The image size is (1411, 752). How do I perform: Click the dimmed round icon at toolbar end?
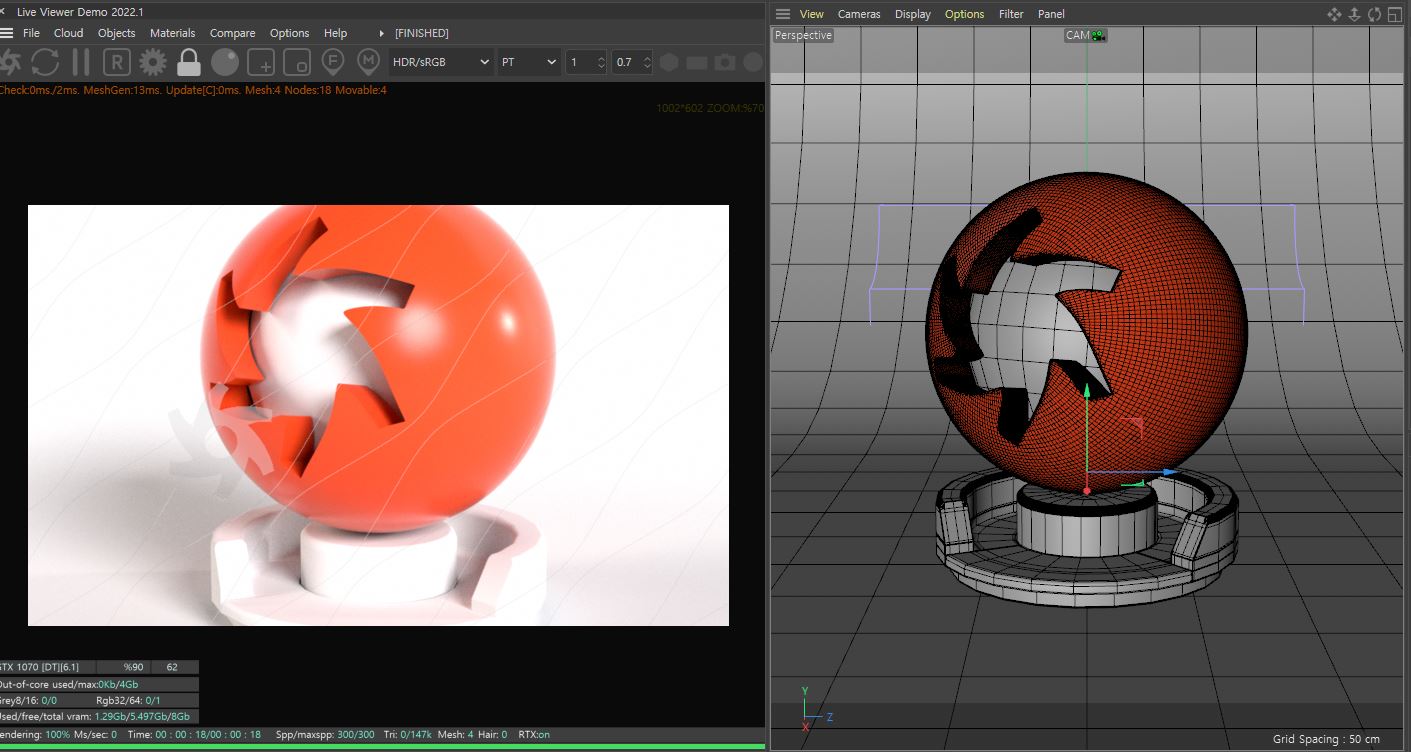(753, 62)
